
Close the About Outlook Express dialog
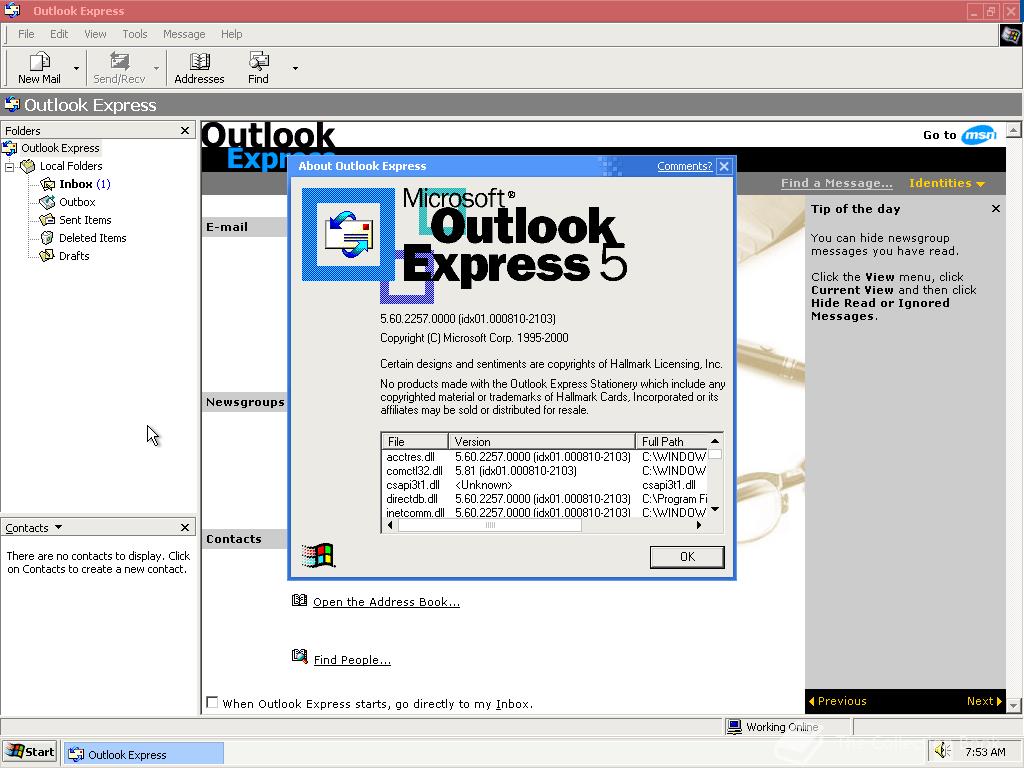[724, 167]
